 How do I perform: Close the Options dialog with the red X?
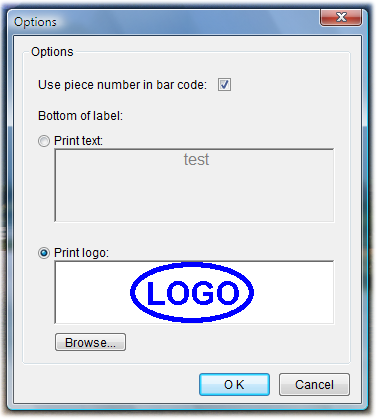click(x=341, y=17)
